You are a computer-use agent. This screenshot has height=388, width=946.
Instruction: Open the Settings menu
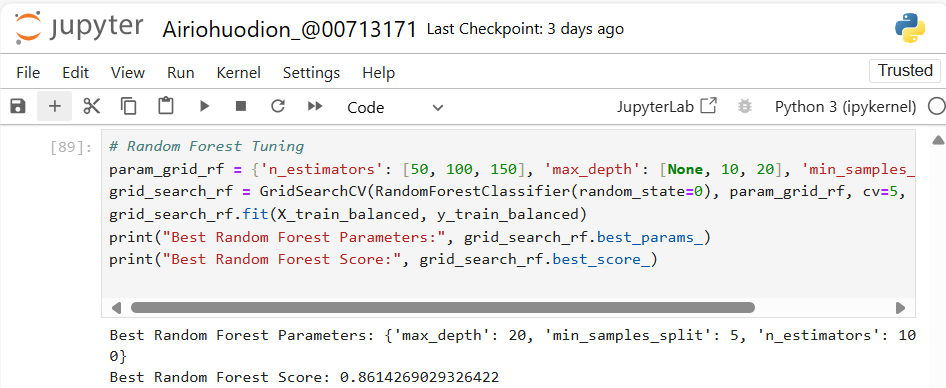coord(311,73)
